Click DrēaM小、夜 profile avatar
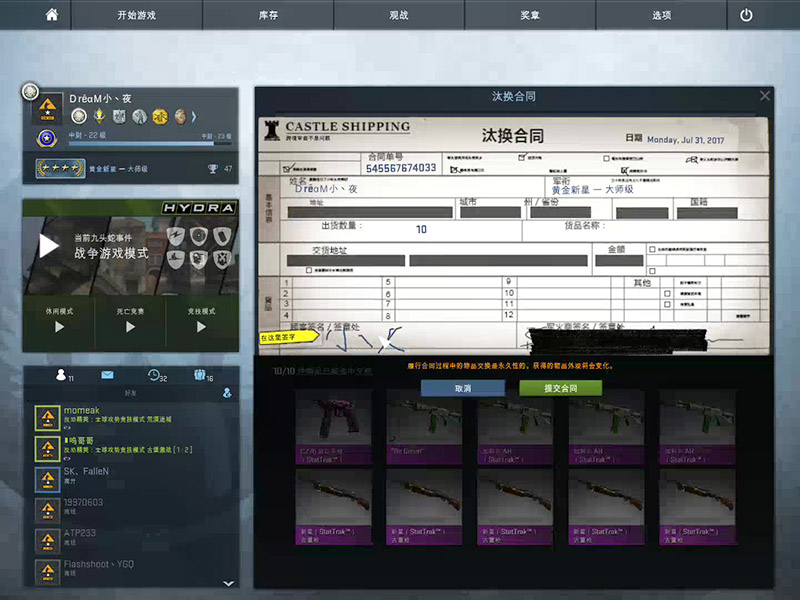 pyautogui.click(x=47, y=108)
